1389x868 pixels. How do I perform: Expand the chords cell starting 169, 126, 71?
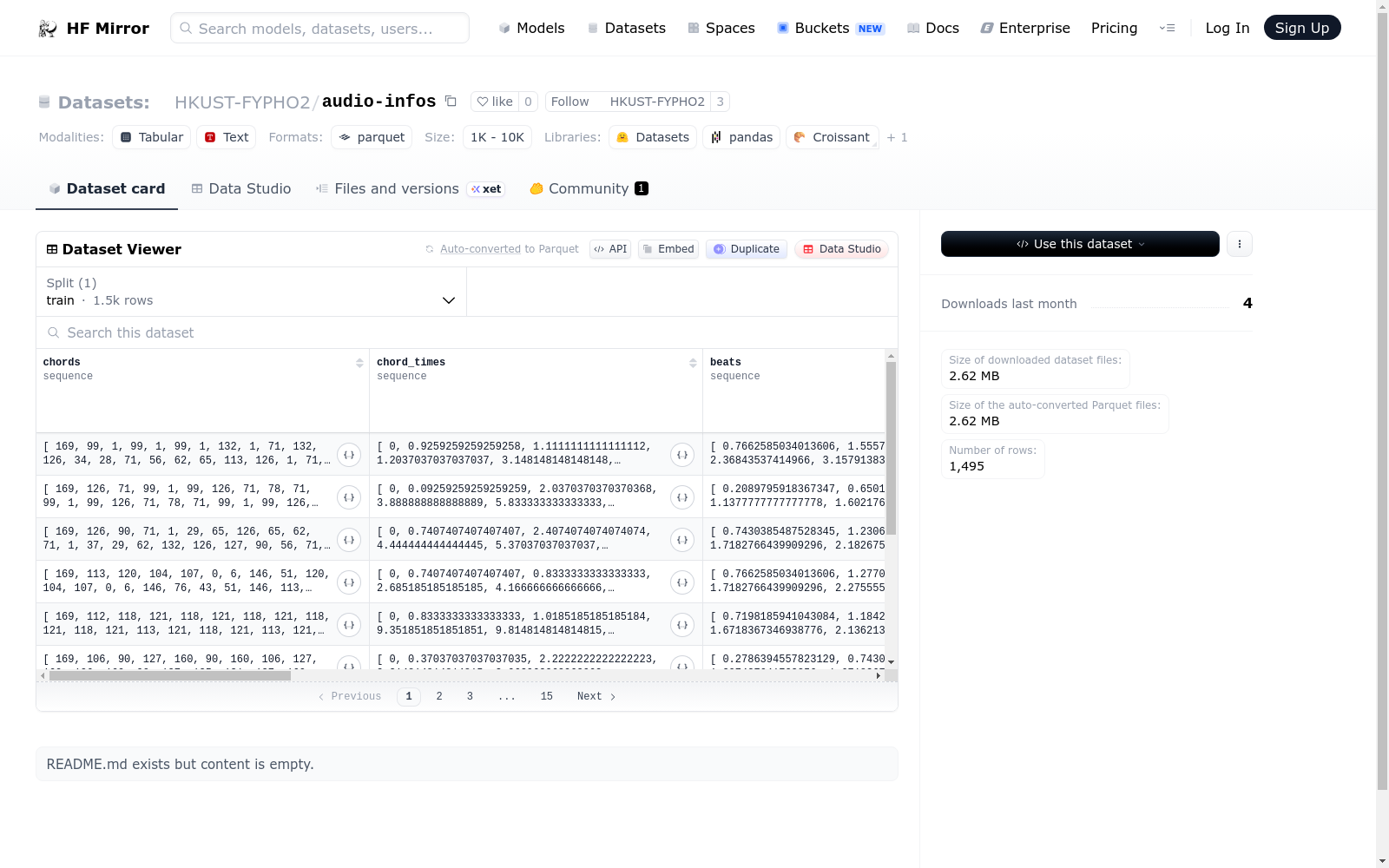[349, 496]
